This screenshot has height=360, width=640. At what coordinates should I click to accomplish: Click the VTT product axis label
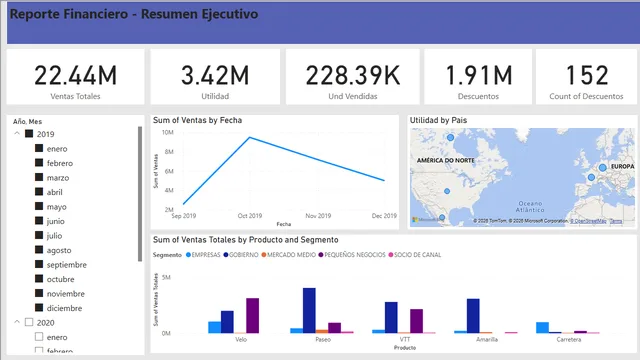[x=405, y=340]
